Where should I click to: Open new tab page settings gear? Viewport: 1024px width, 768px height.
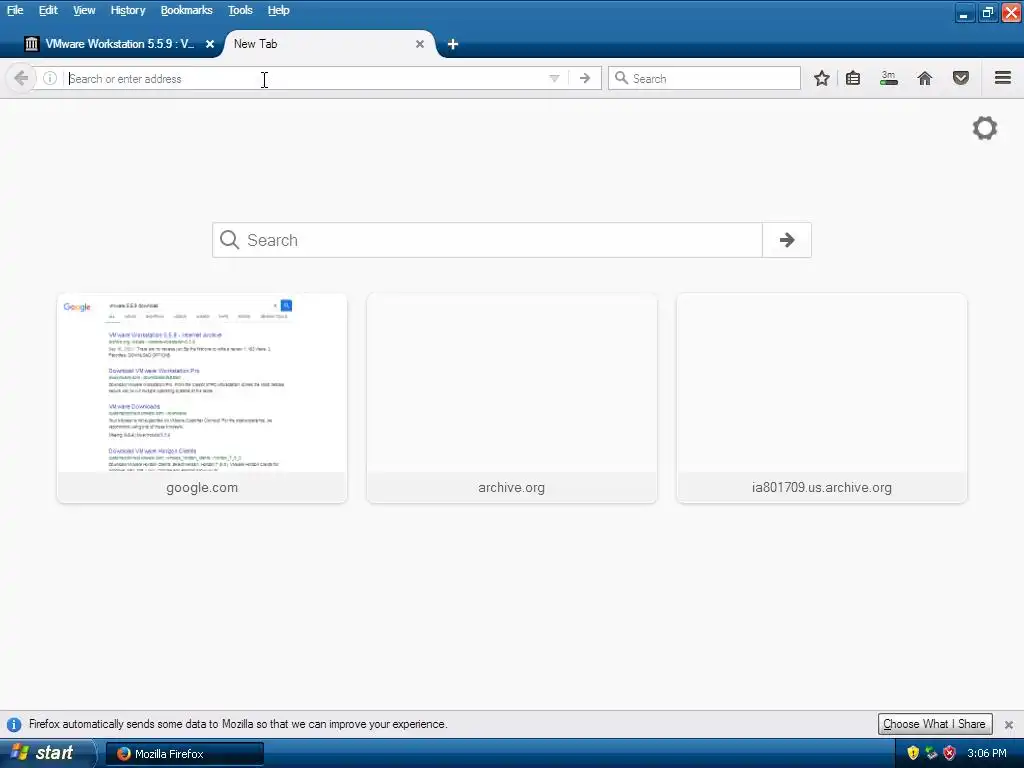point(985,128)
